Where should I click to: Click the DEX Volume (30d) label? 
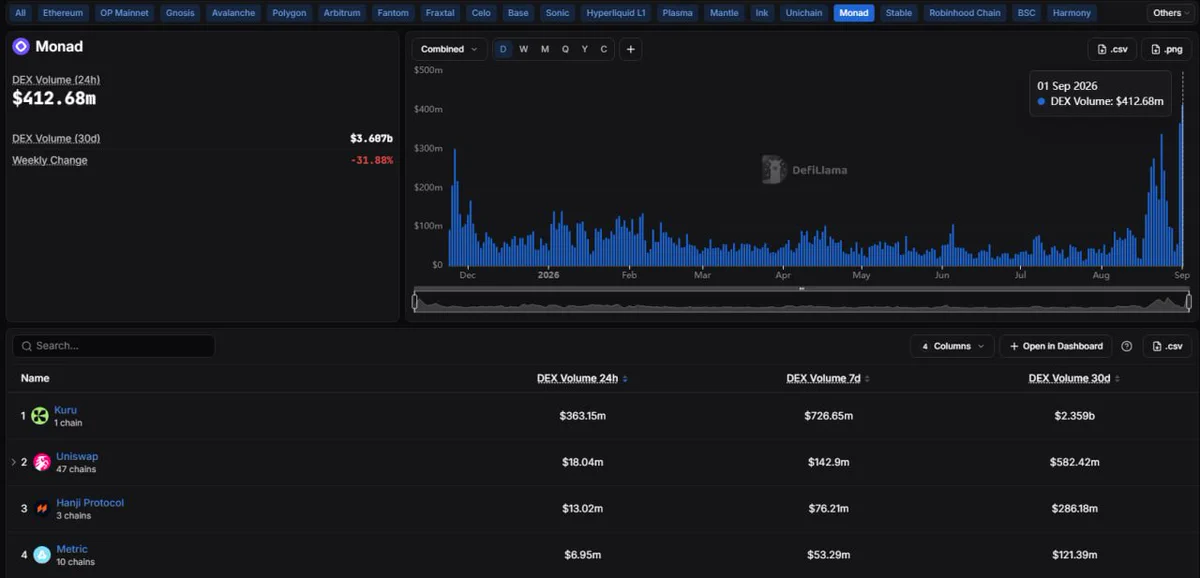coord(56,138)
